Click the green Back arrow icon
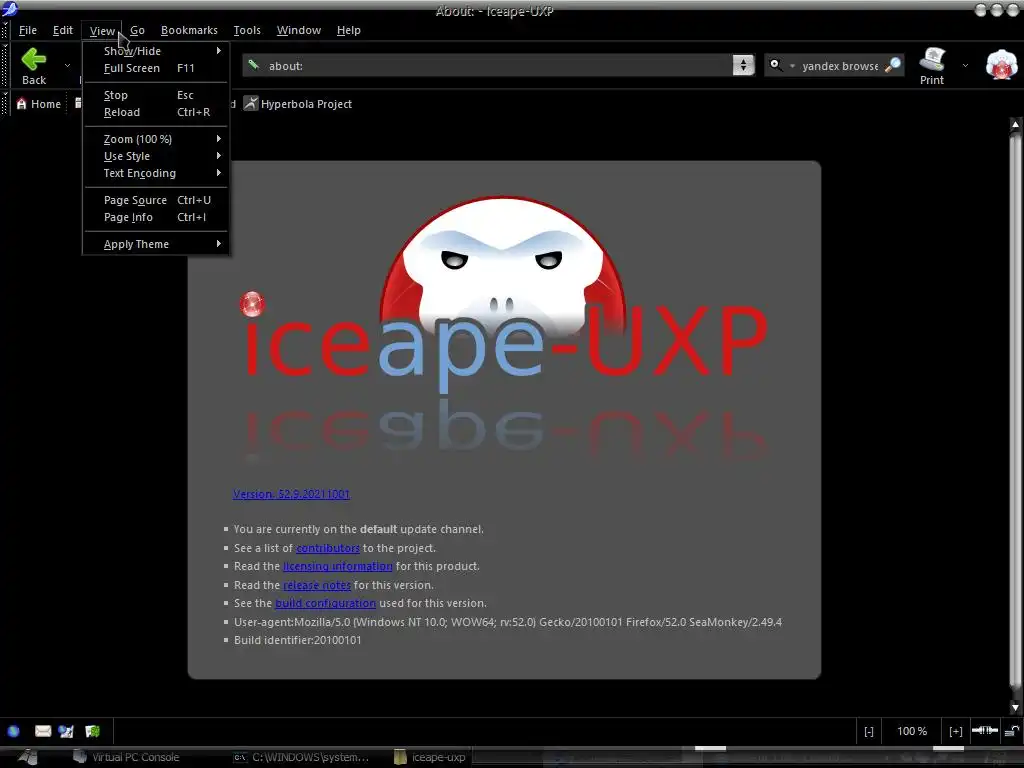The image size is (1024, 768). coord(33,59)
